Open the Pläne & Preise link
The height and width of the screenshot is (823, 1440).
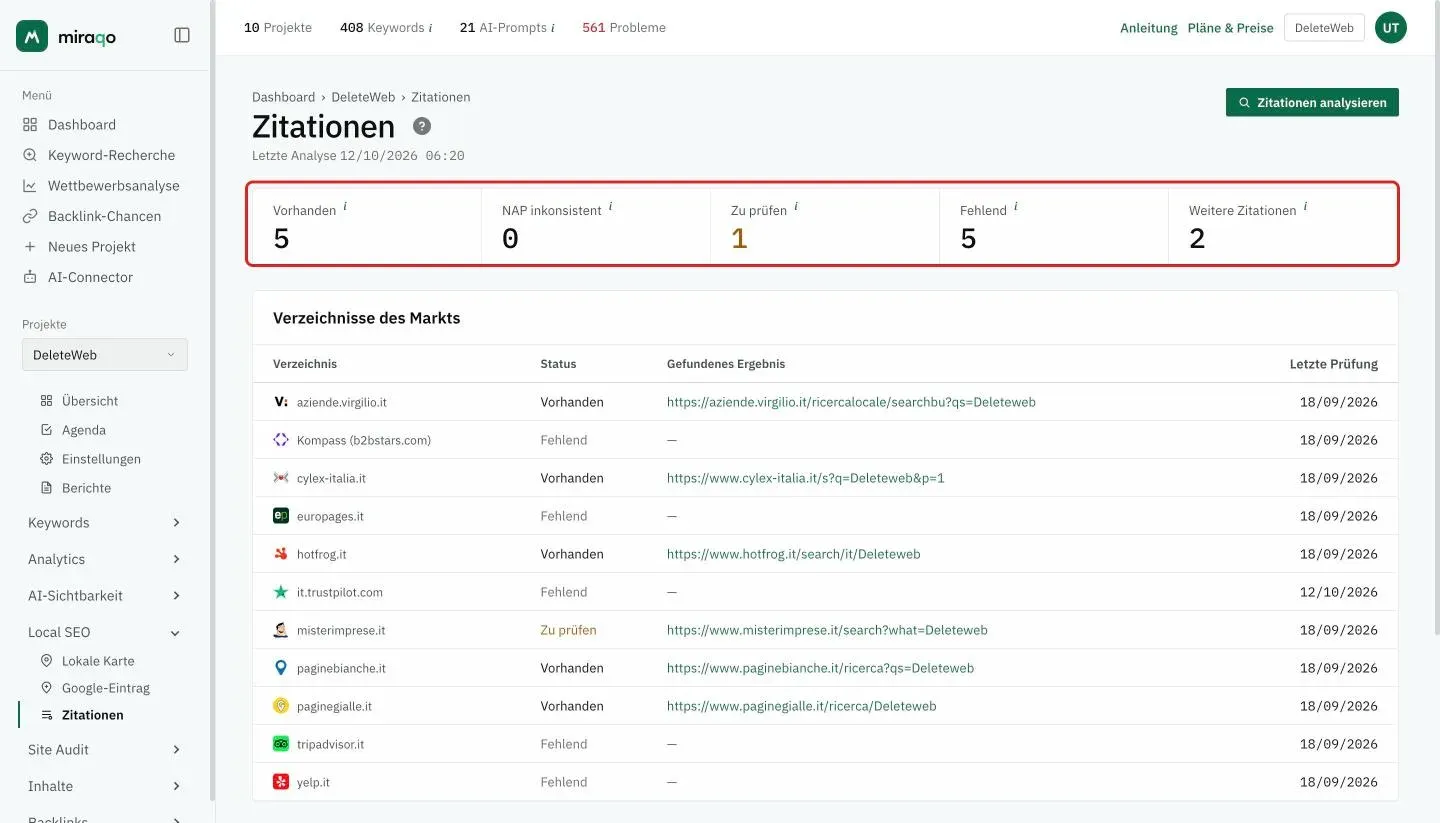coord(1230,28)
